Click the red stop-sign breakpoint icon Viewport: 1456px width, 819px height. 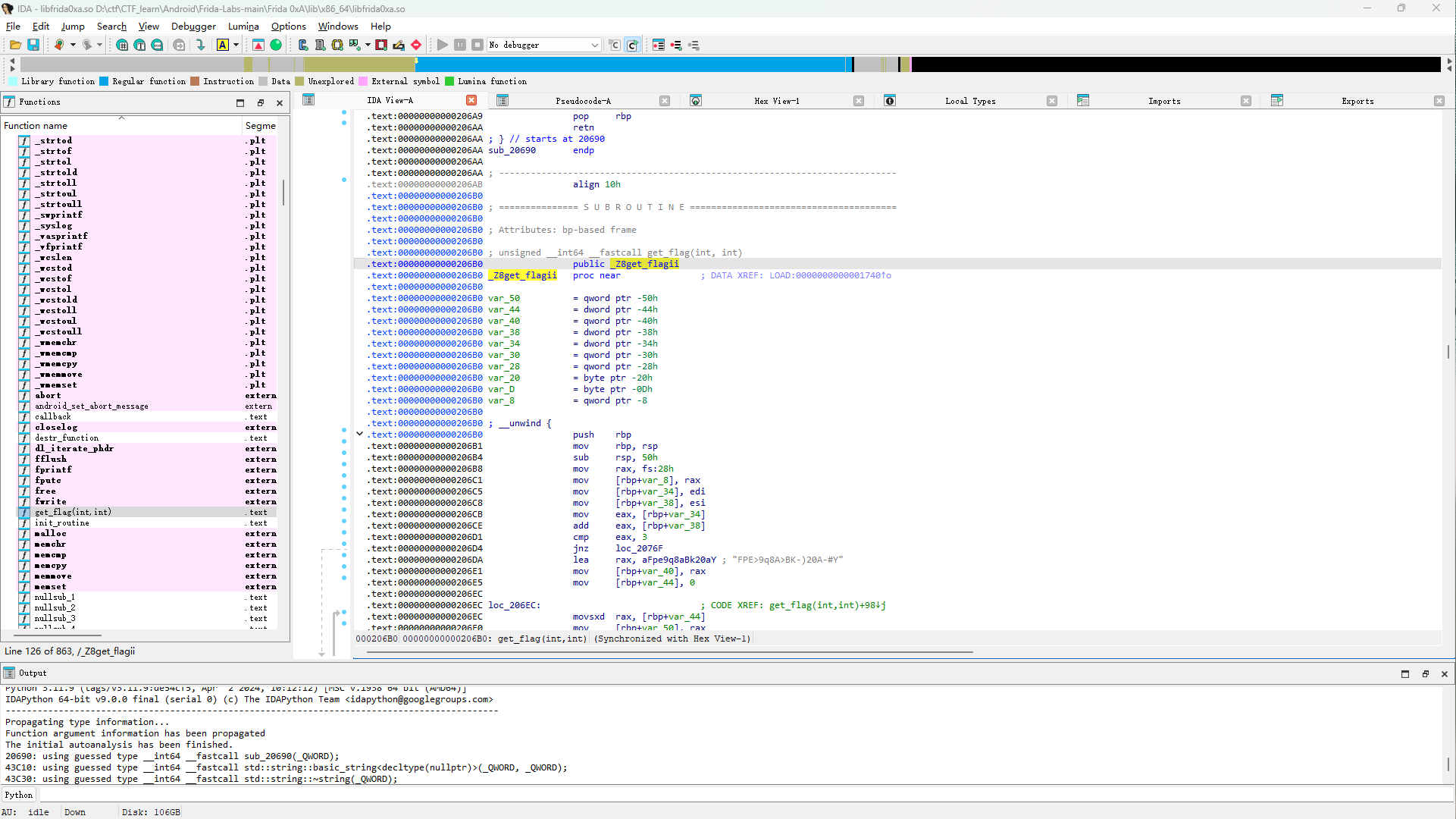tap(416, 45)
